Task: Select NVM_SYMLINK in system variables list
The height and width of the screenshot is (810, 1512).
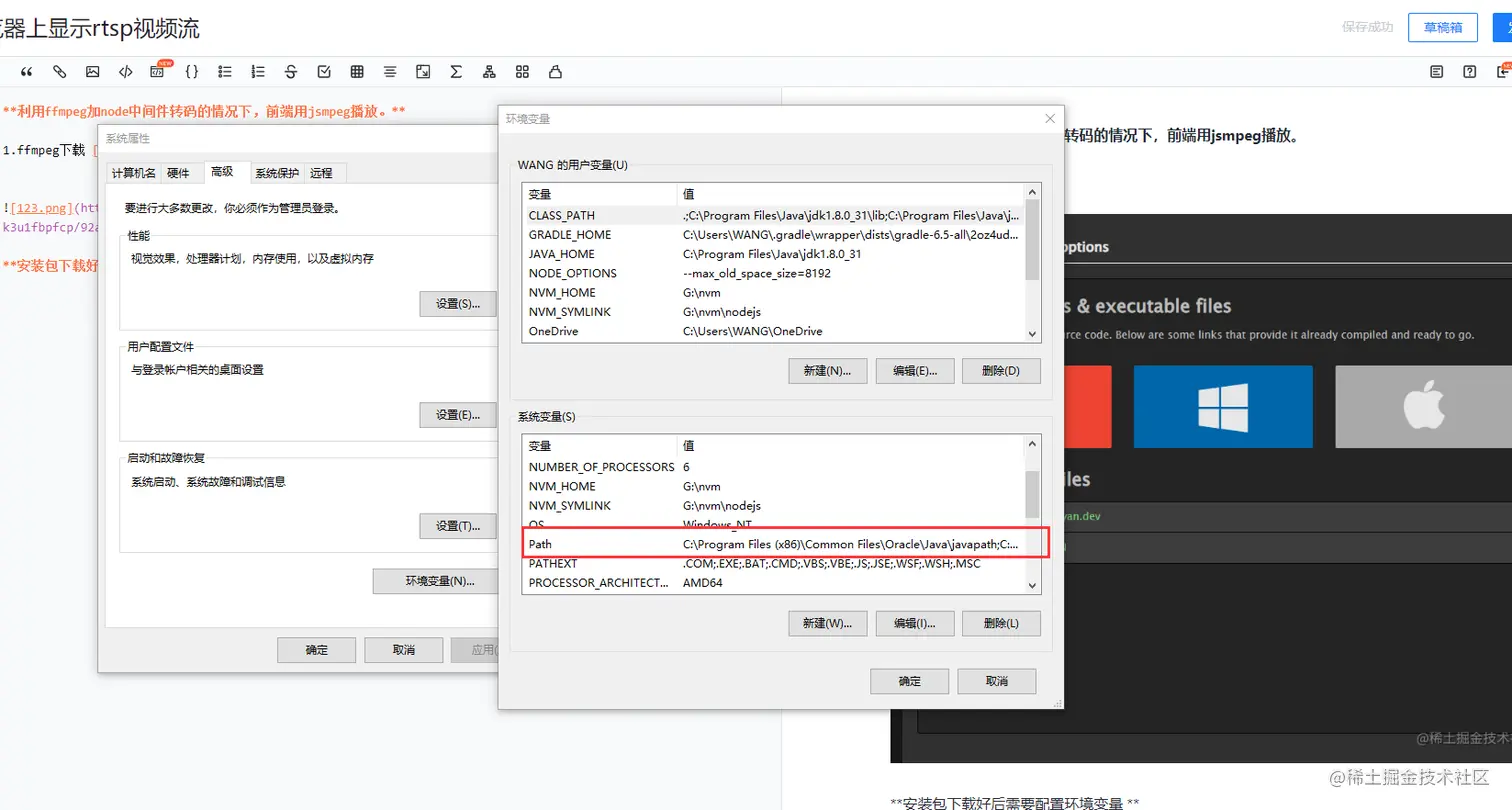Action: click(774, 506)
